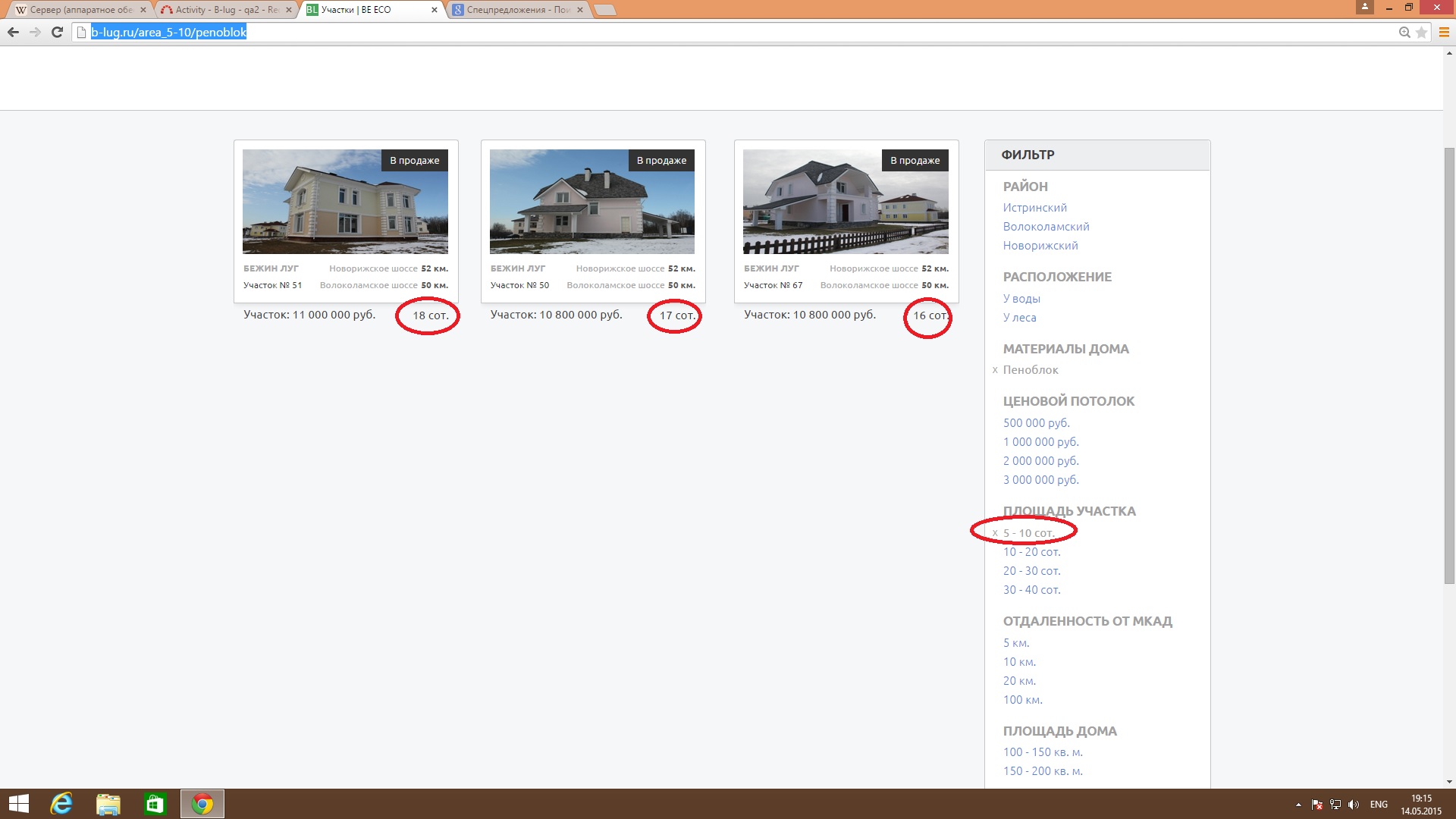Choose 10 - 20 сот. plot area
The image size is (1456, 819).
(1031, 552)
